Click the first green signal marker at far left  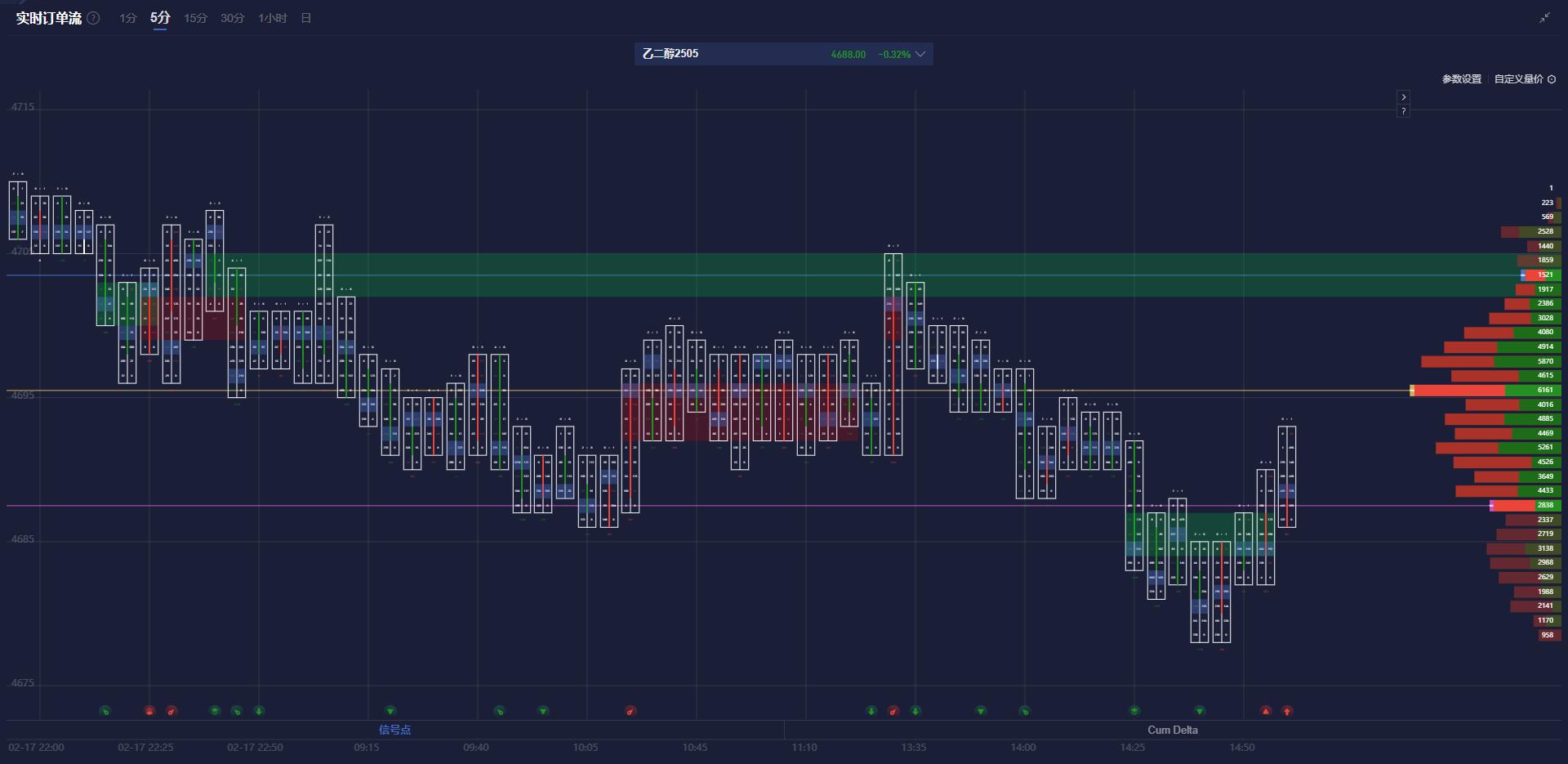pyautogui.click(x=105, y=711)
